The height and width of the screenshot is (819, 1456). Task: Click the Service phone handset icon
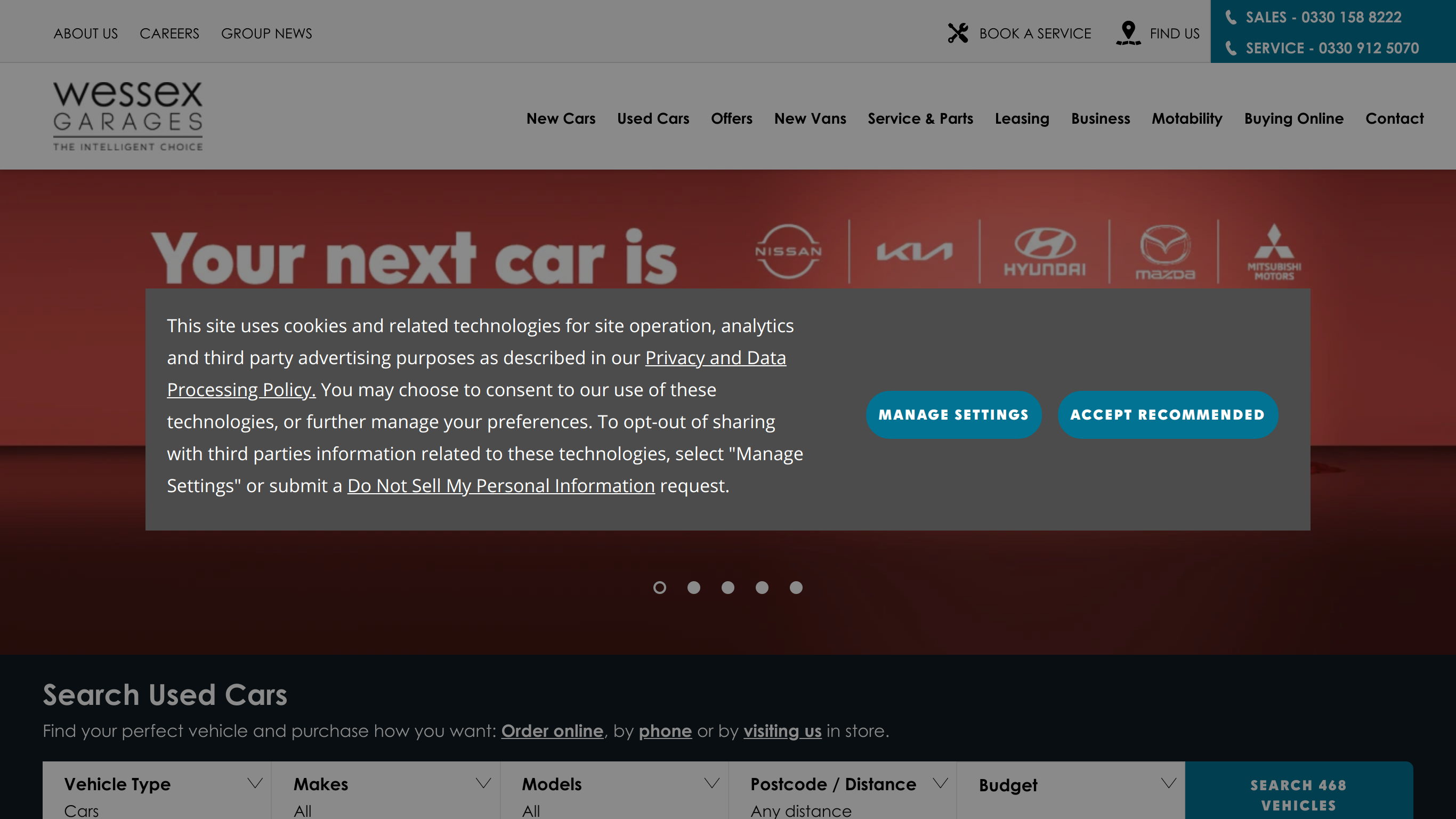pos(1231,48)
